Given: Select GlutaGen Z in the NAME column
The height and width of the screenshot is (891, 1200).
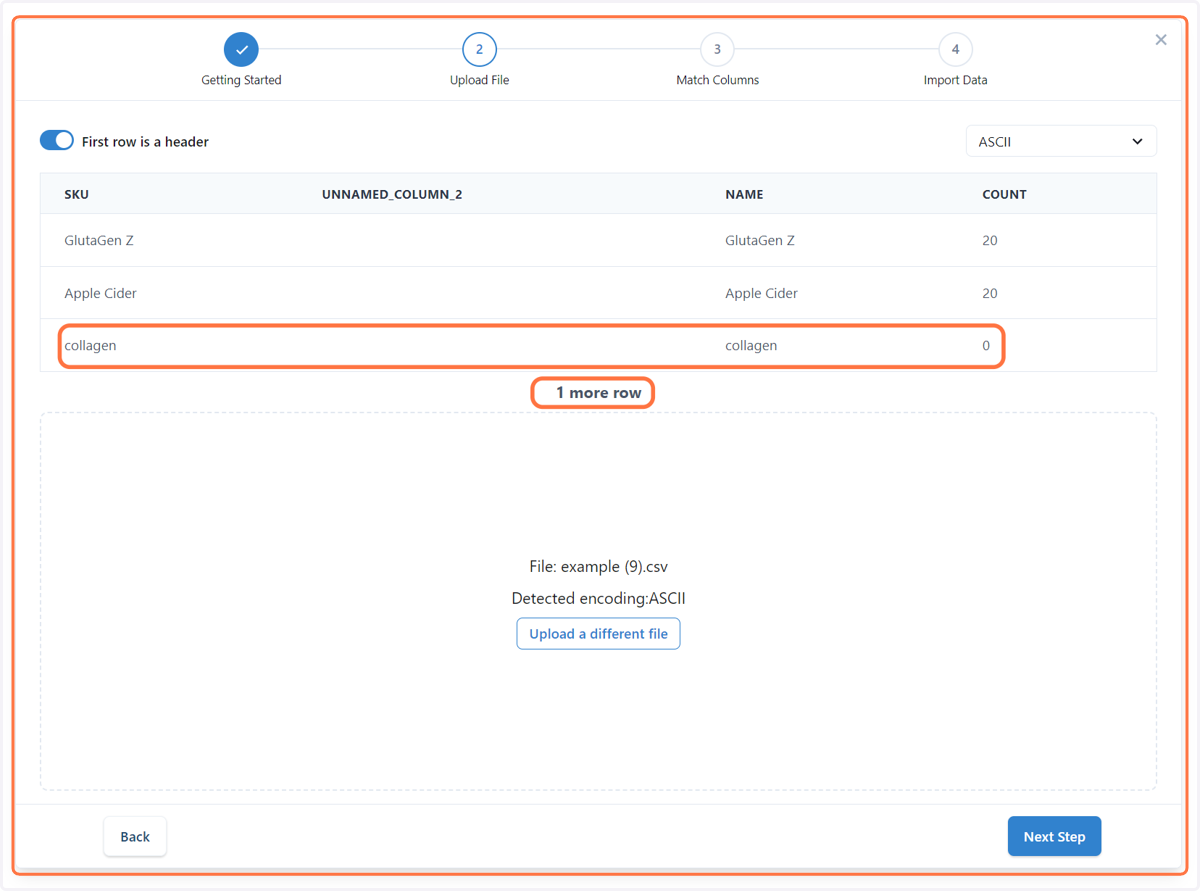Looking at the screenshot, I should pyautogui.click(x=760, y=240).
